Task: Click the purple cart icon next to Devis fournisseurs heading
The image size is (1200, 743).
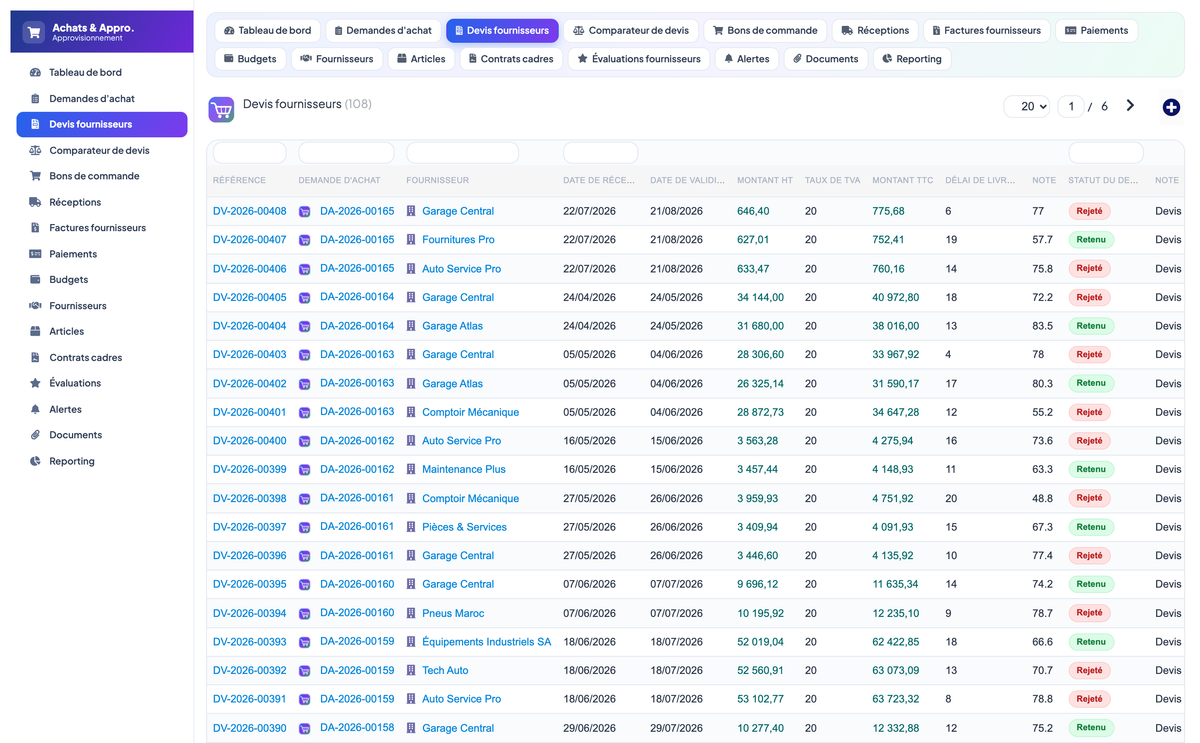Action: coord(221,110)
